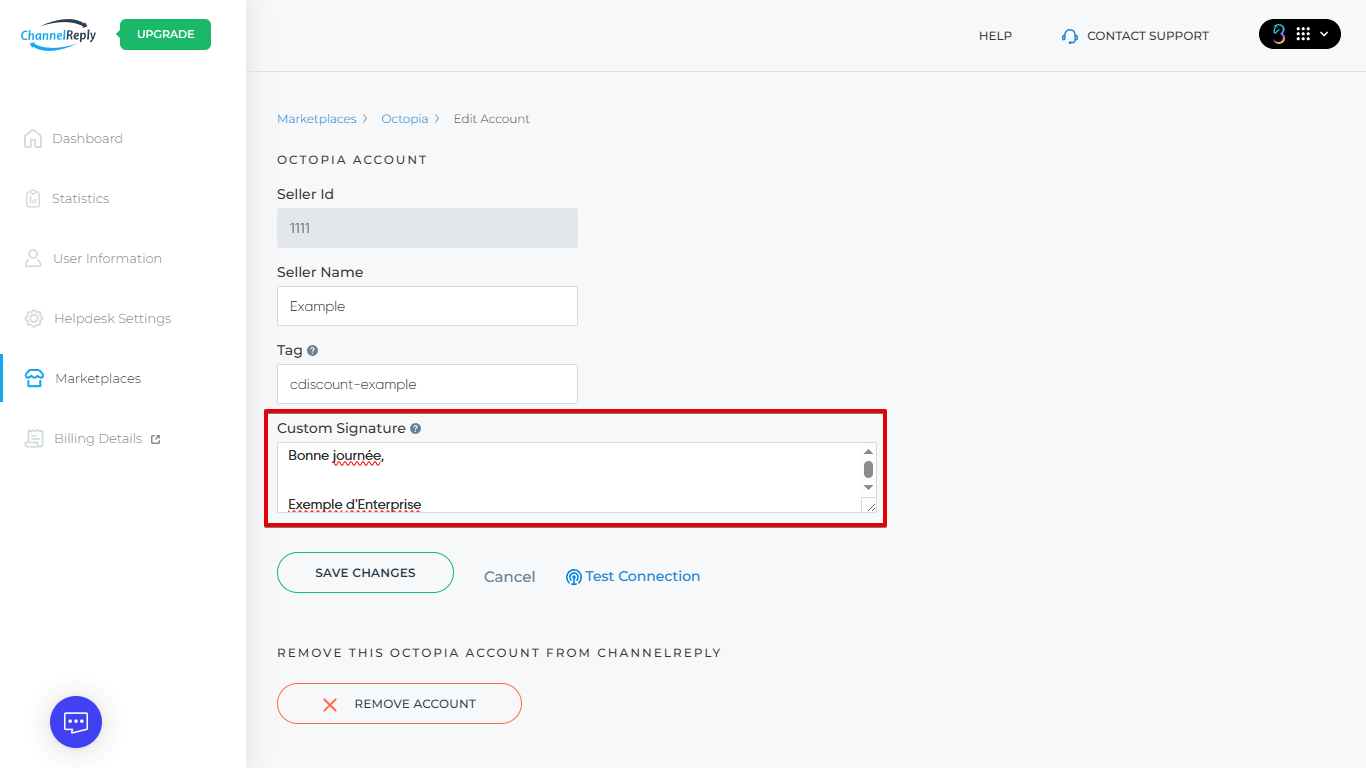Open the chat widget bubble
This screenshot has height=768, width=1366.
coord(76,722)
